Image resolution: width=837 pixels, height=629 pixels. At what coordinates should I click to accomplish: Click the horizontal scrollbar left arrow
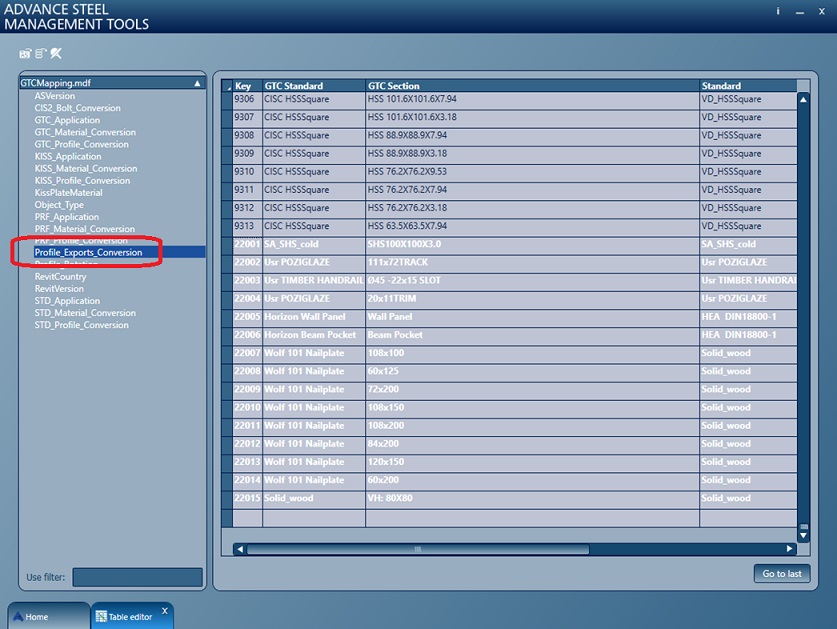pos(240,549)
